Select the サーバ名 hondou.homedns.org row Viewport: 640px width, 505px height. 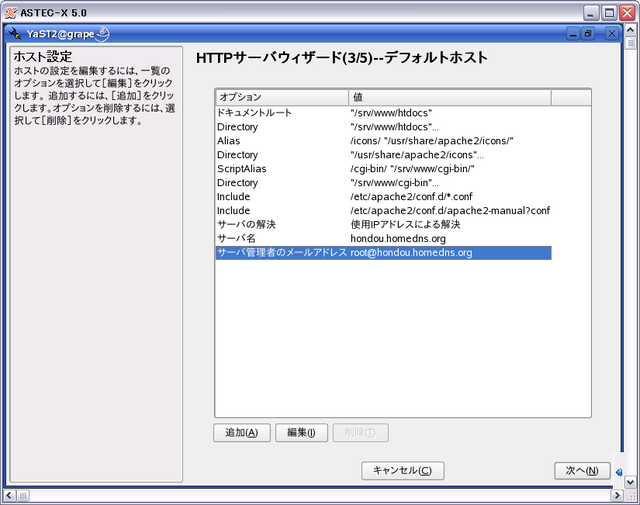[383, 238]
